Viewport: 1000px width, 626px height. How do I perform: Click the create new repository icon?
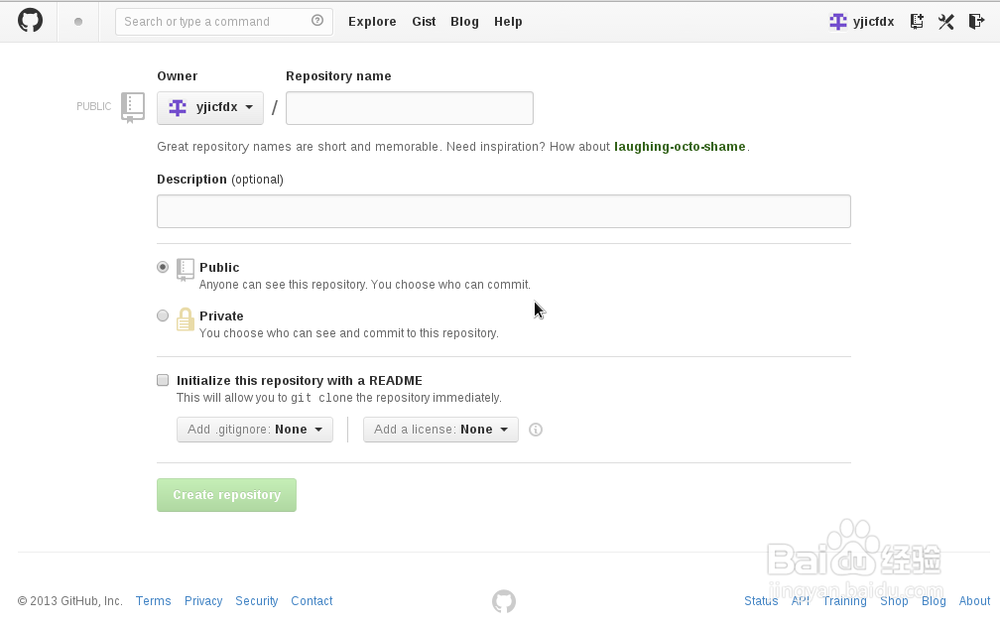[x=917, y=21]
